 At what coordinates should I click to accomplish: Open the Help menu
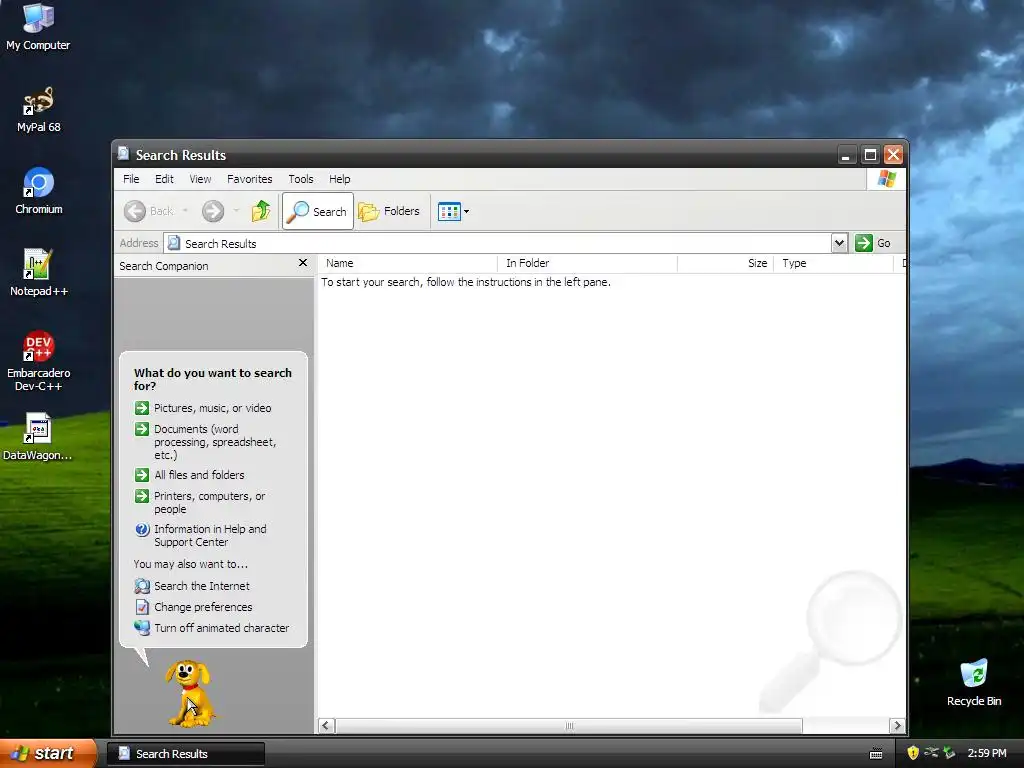click(339, 179)
